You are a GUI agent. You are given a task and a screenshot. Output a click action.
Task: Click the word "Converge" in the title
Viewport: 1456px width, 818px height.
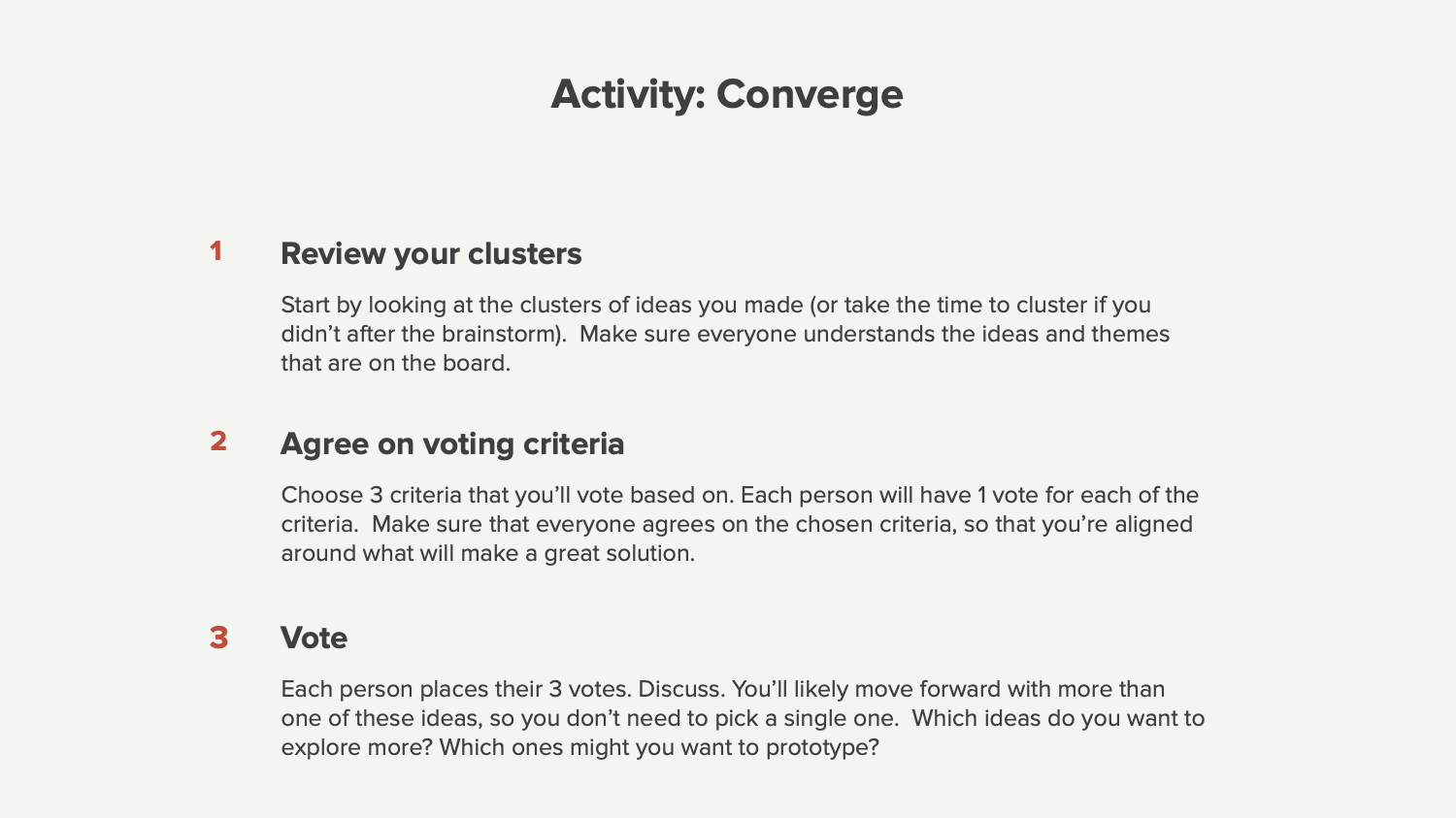(810, 94)
